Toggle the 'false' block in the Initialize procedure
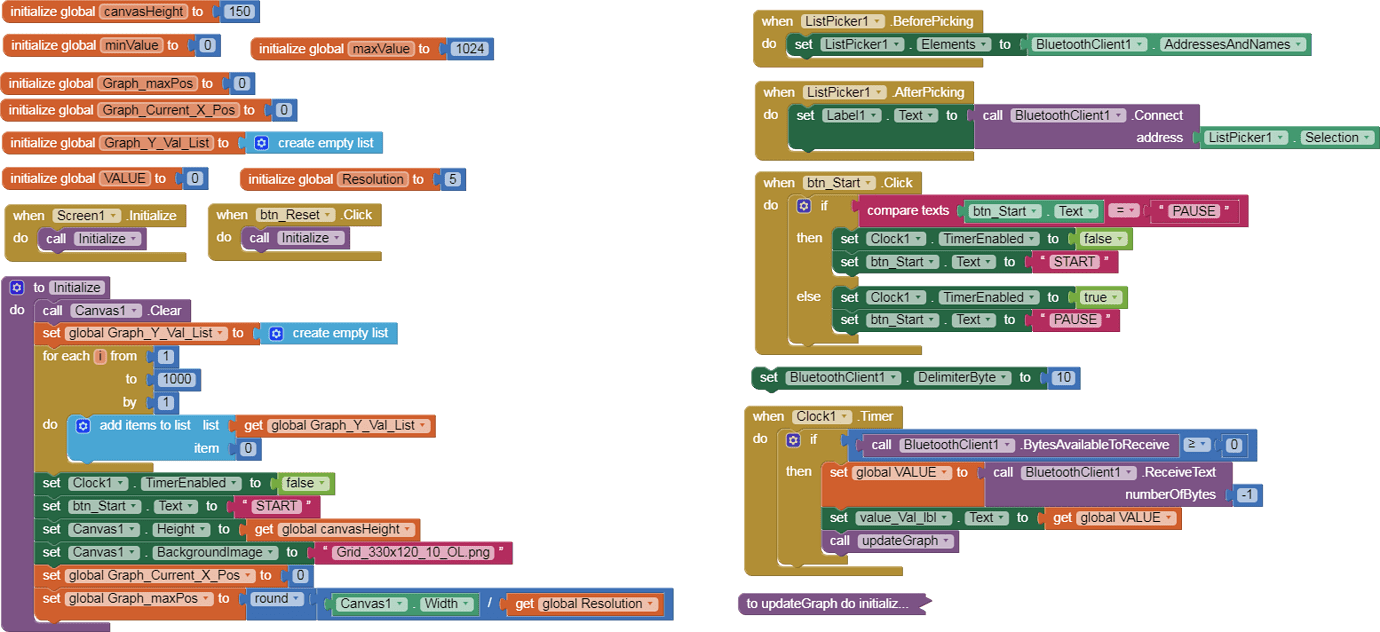 [x=304, y=483]
